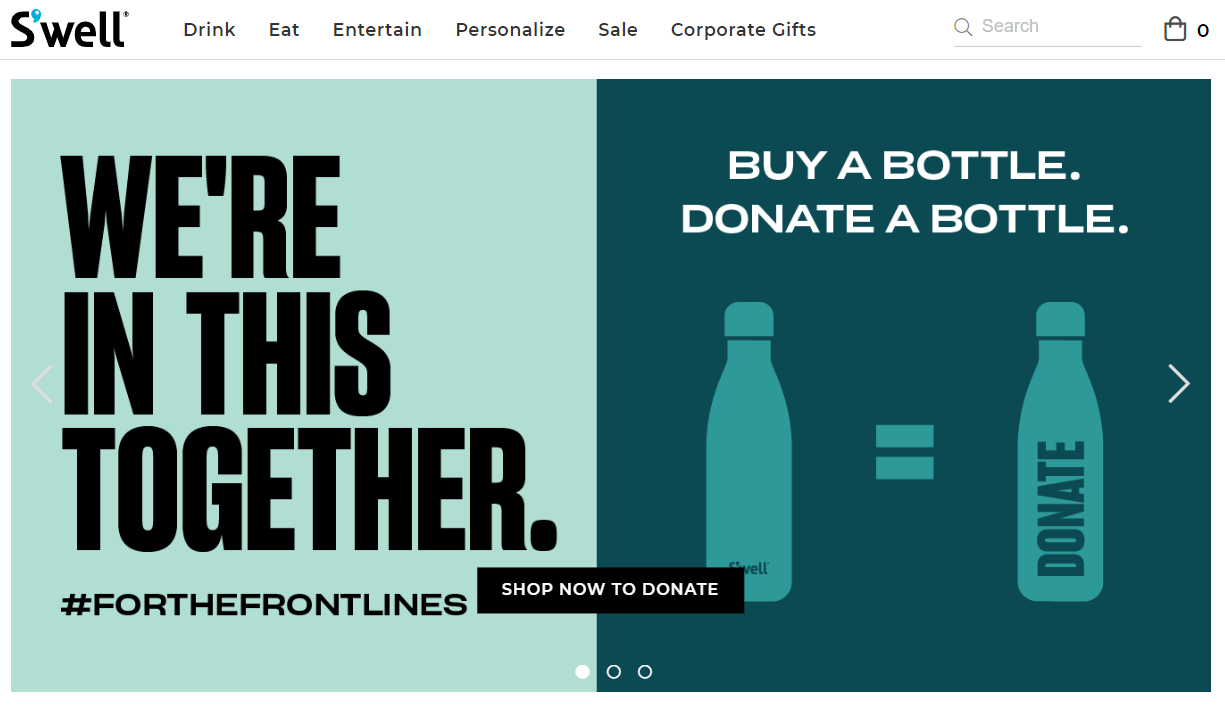Go to next slide with right arrow

1179,383
